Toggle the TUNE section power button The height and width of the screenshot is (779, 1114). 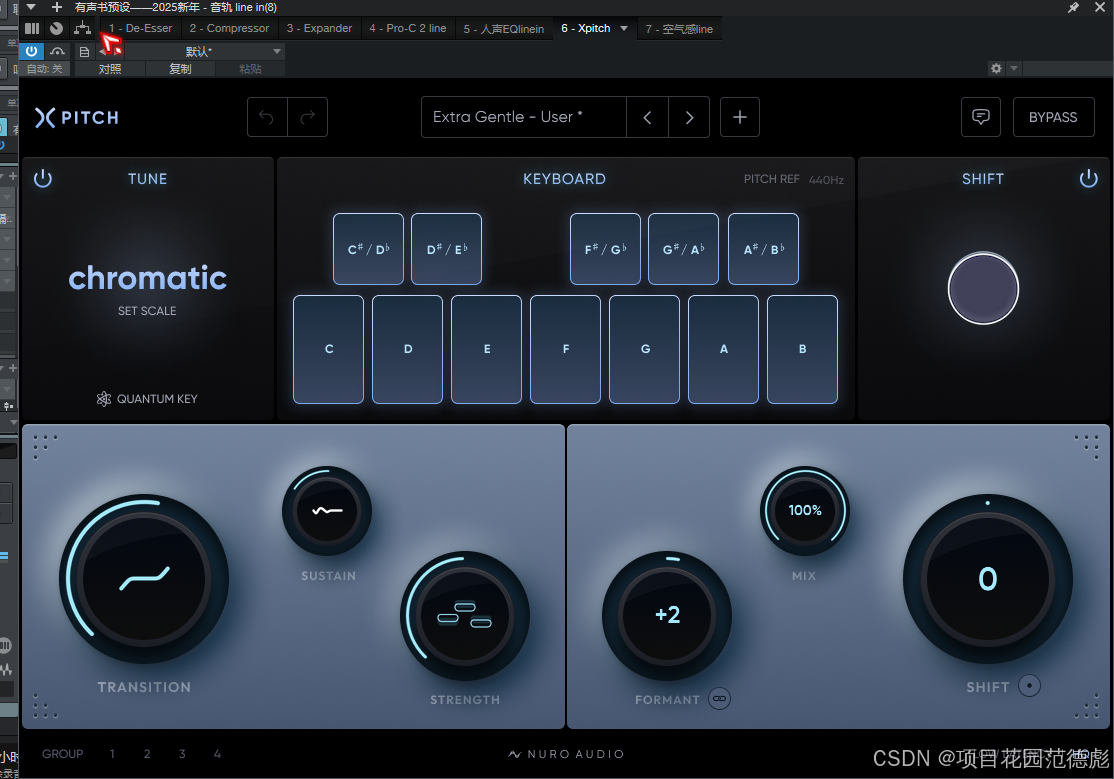[43, 178]
